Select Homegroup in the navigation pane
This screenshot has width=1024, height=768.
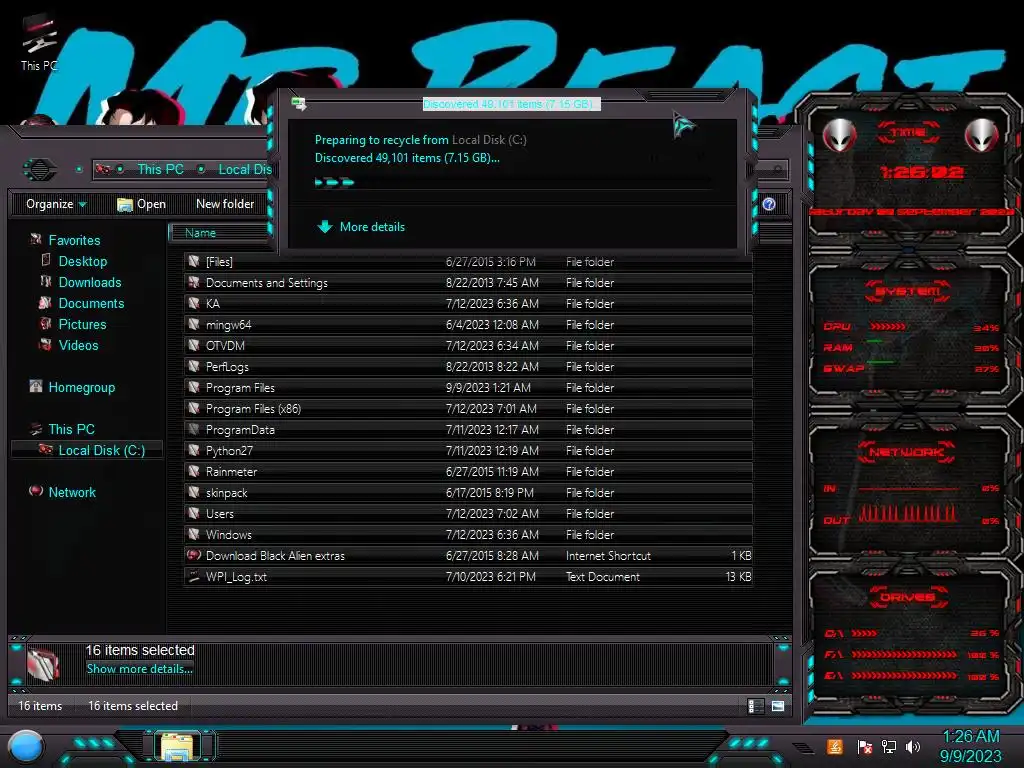tap(82, 387)
